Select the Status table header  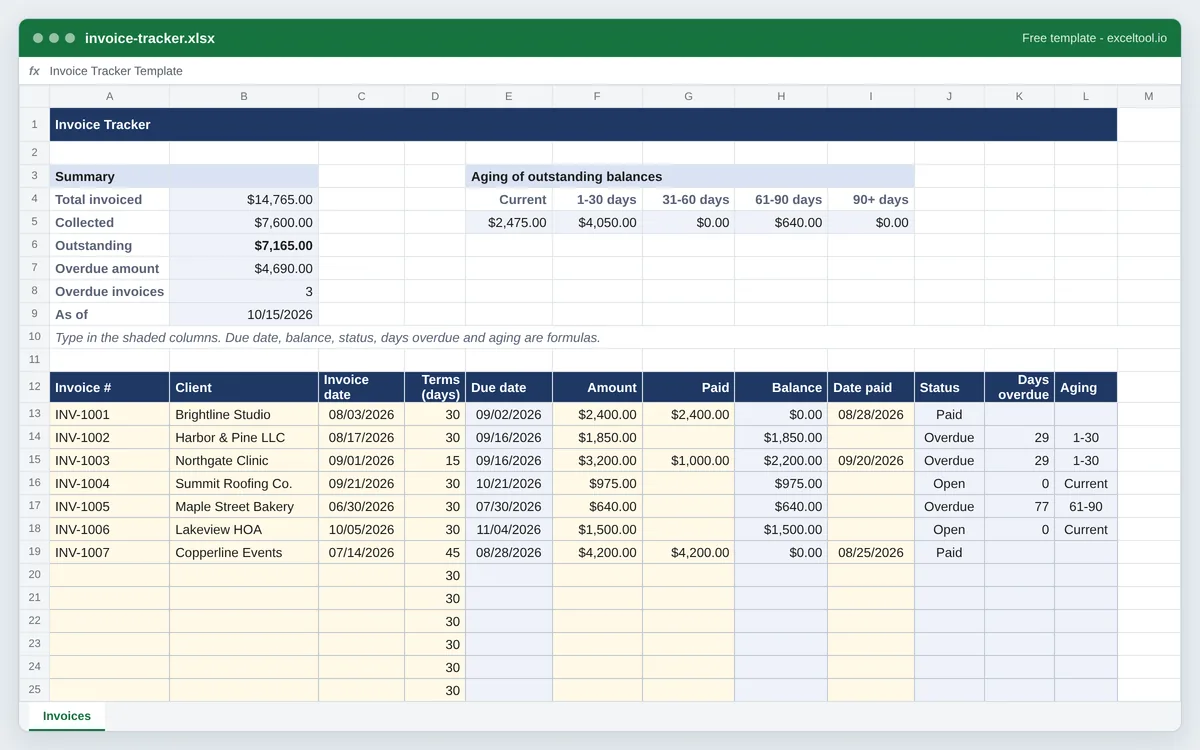(x=949, y=387)
